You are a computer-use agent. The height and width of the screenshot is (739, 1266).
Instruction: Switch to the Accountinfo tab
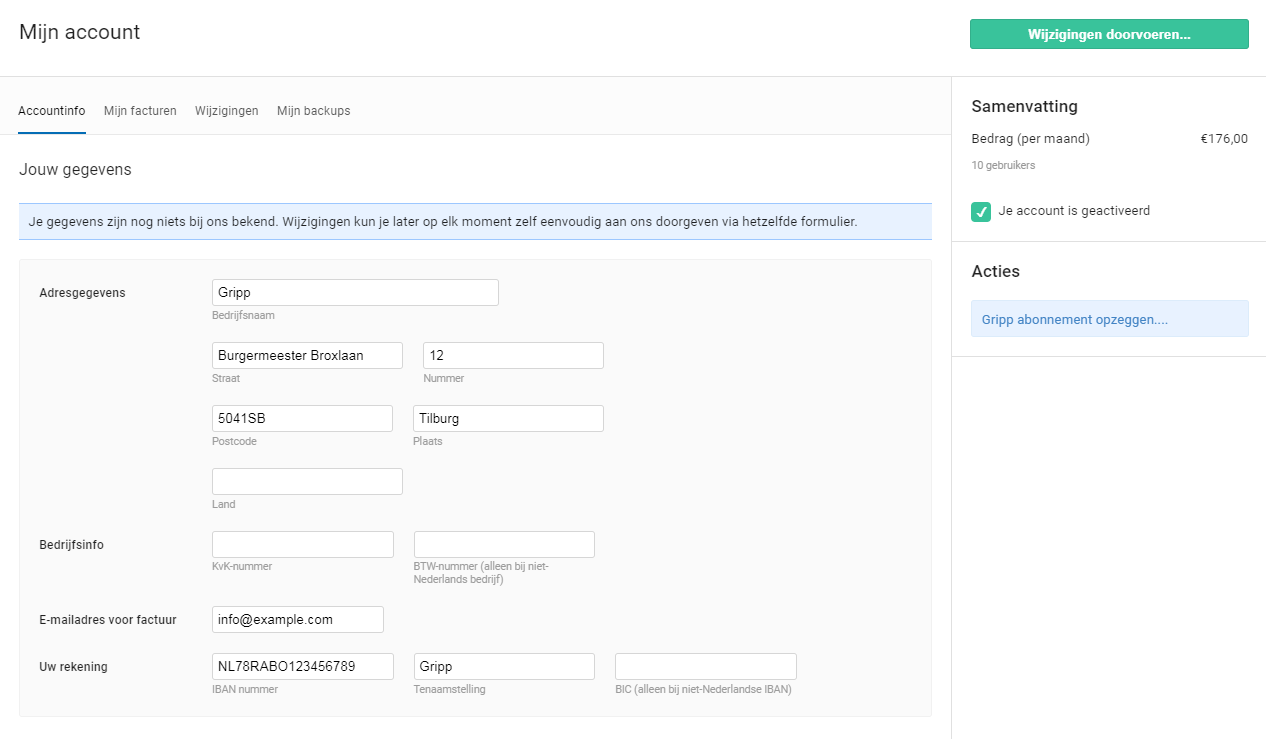click(52, 111)
